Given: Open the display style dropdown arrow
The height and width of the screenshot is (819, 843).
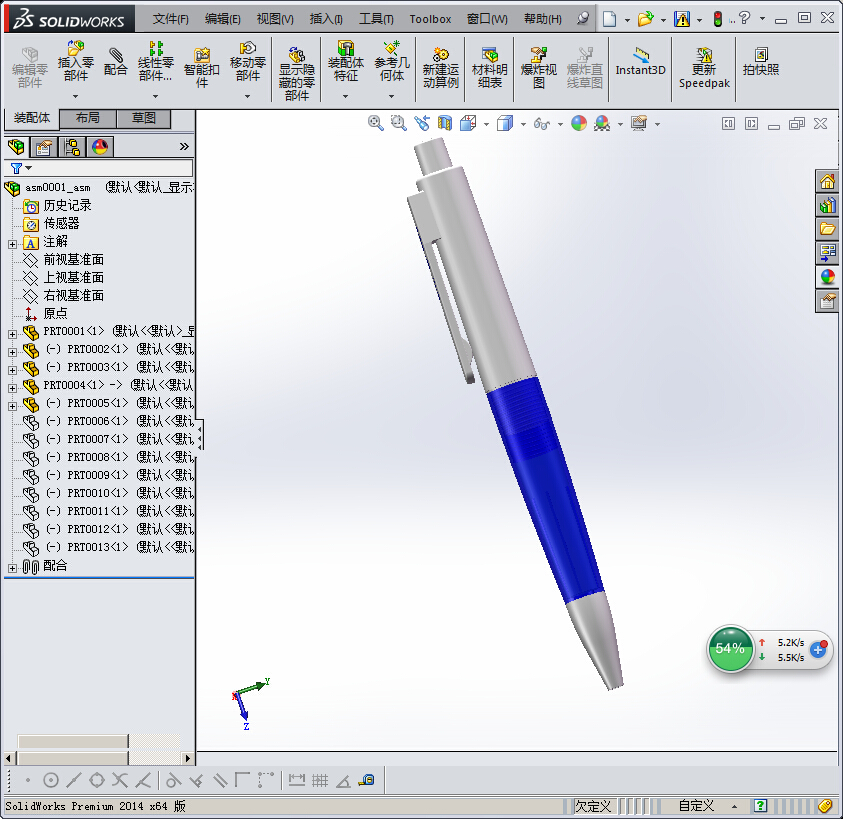Looking at the screenshot, I should click(x=523, y=124).
